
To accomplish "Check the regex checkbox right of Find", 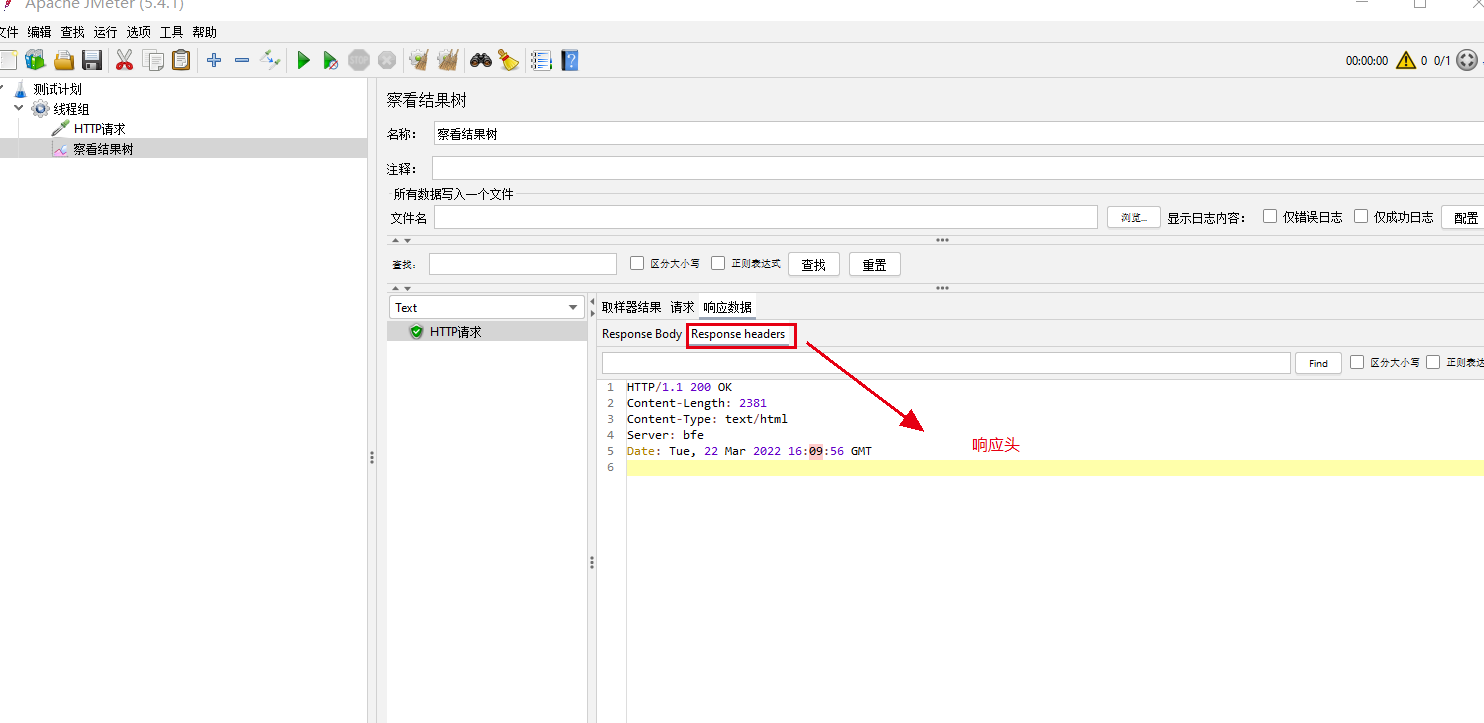I will coord(1433,362).
